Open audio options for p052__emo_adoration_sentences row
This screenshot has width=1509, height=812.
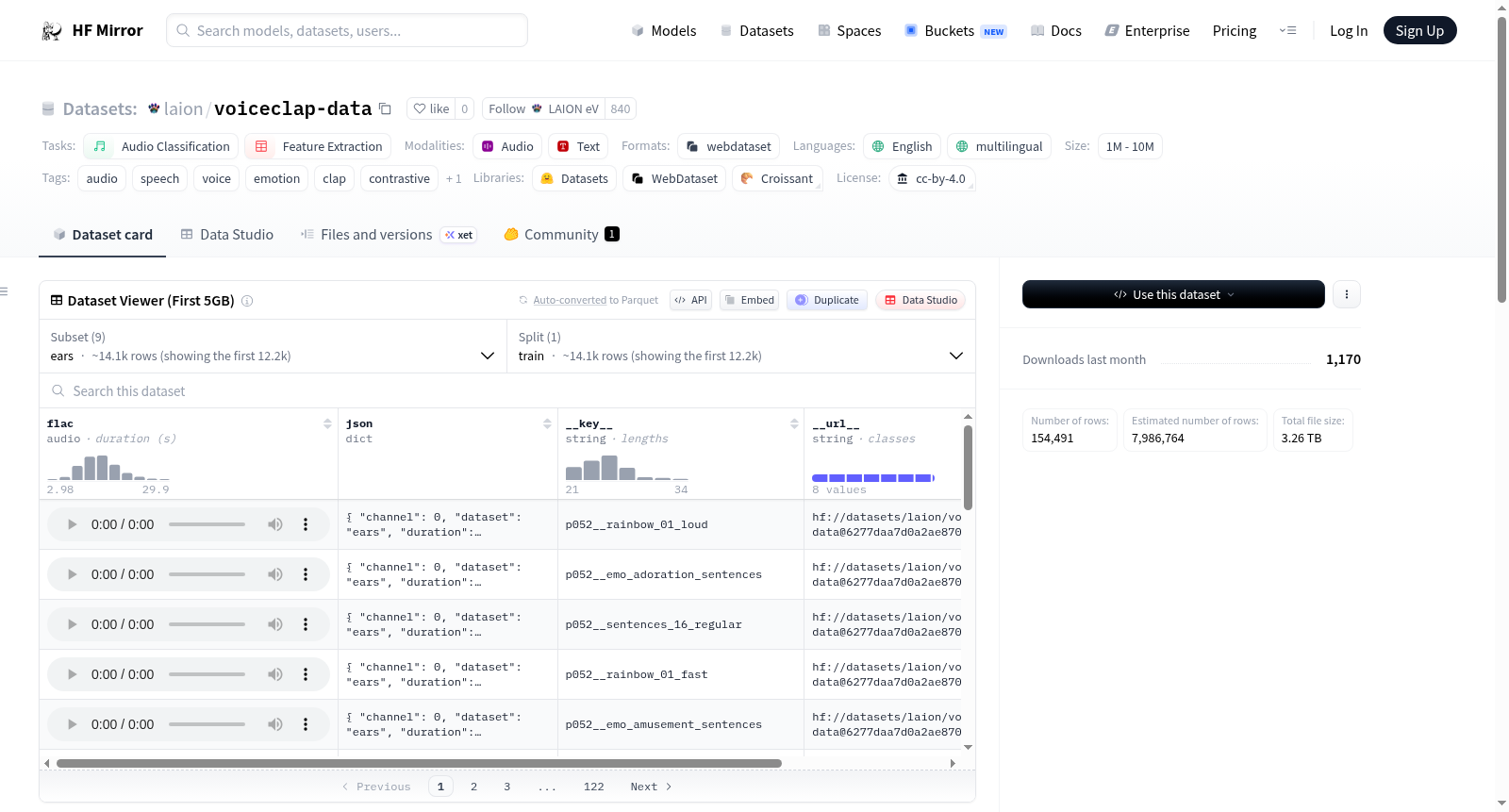click(x=306, y=574)
